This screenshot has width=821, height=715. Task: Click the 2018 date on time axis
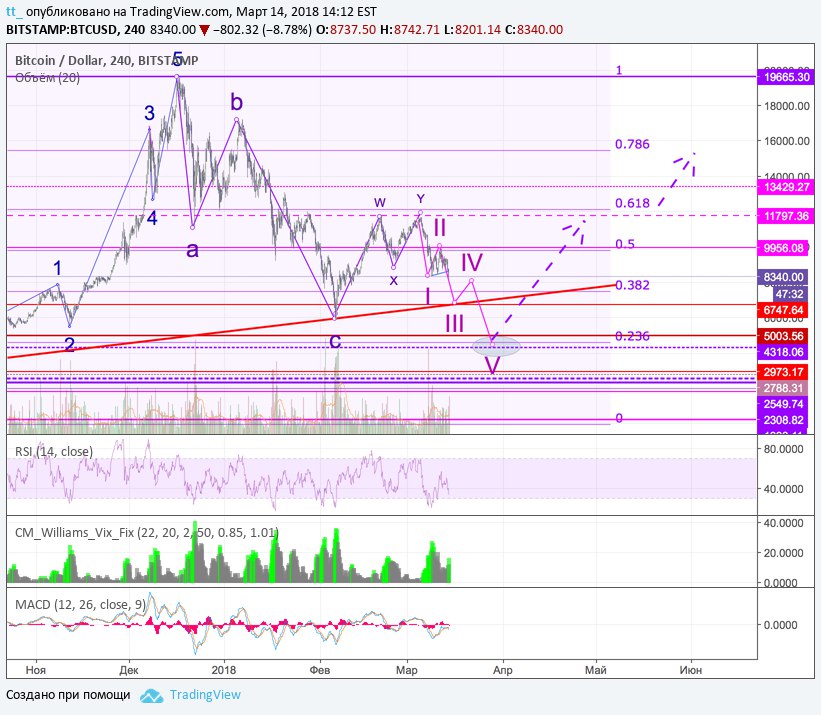[x=224, y=670]
